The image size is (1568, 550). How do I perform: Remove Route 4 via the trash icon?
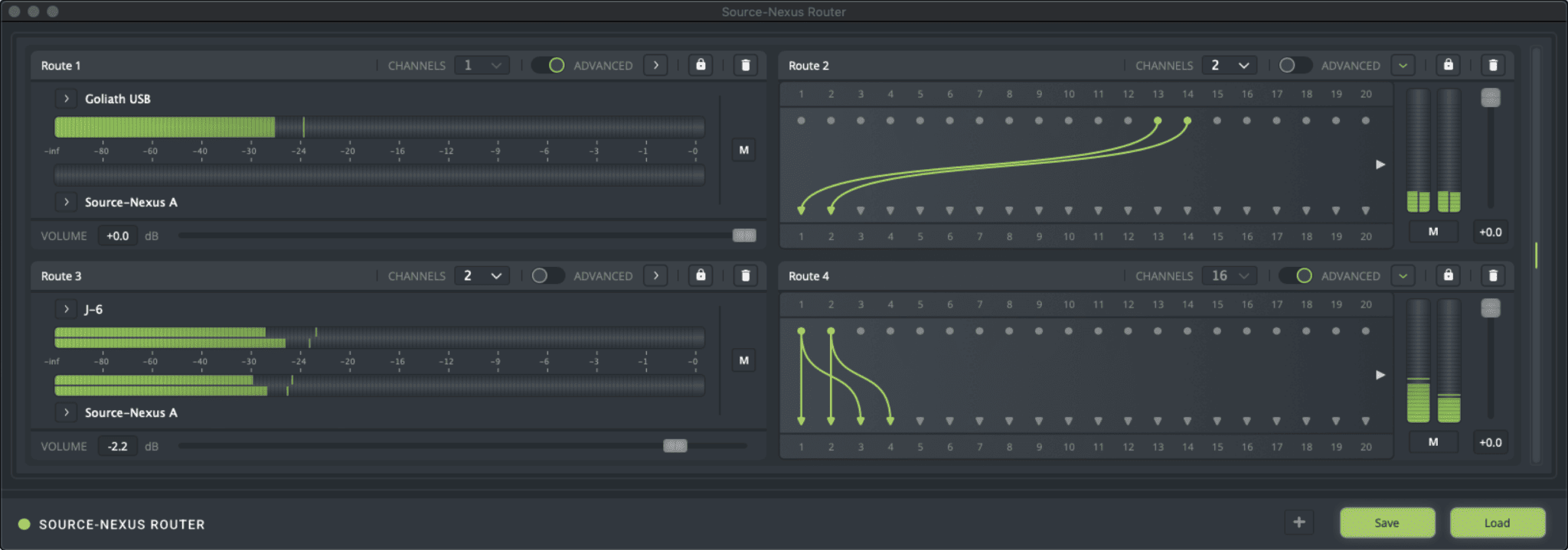tap(1493, 275)
